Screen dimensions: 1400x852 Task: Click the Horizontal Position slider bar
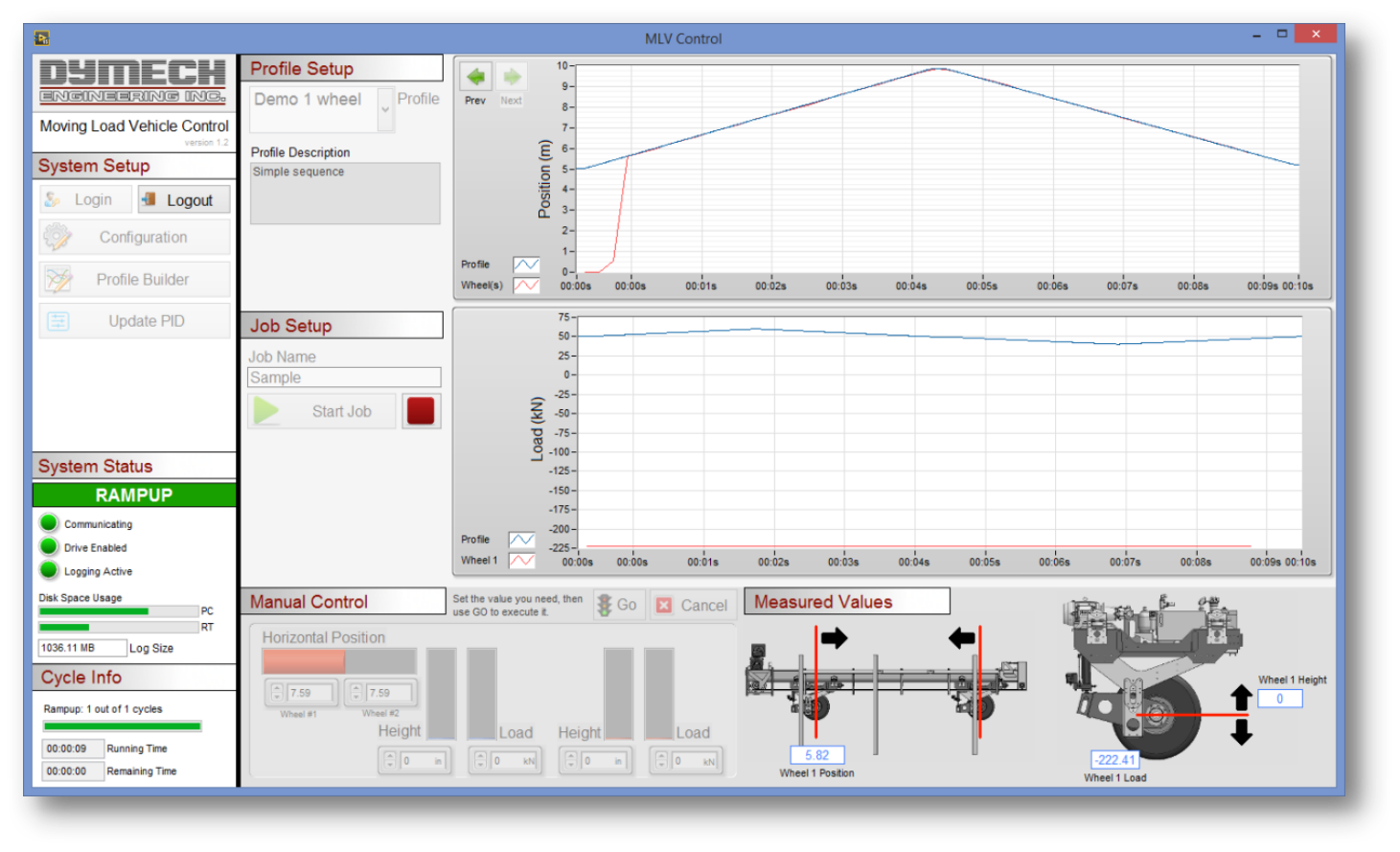point(338,660)
